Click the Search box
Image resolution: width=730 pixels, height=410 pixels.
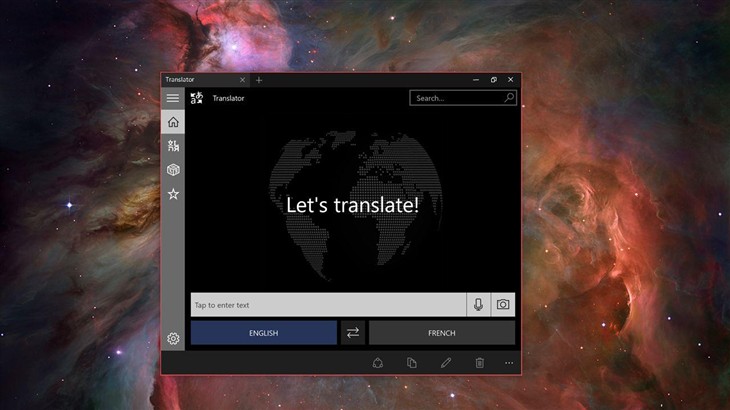(455, 98)
